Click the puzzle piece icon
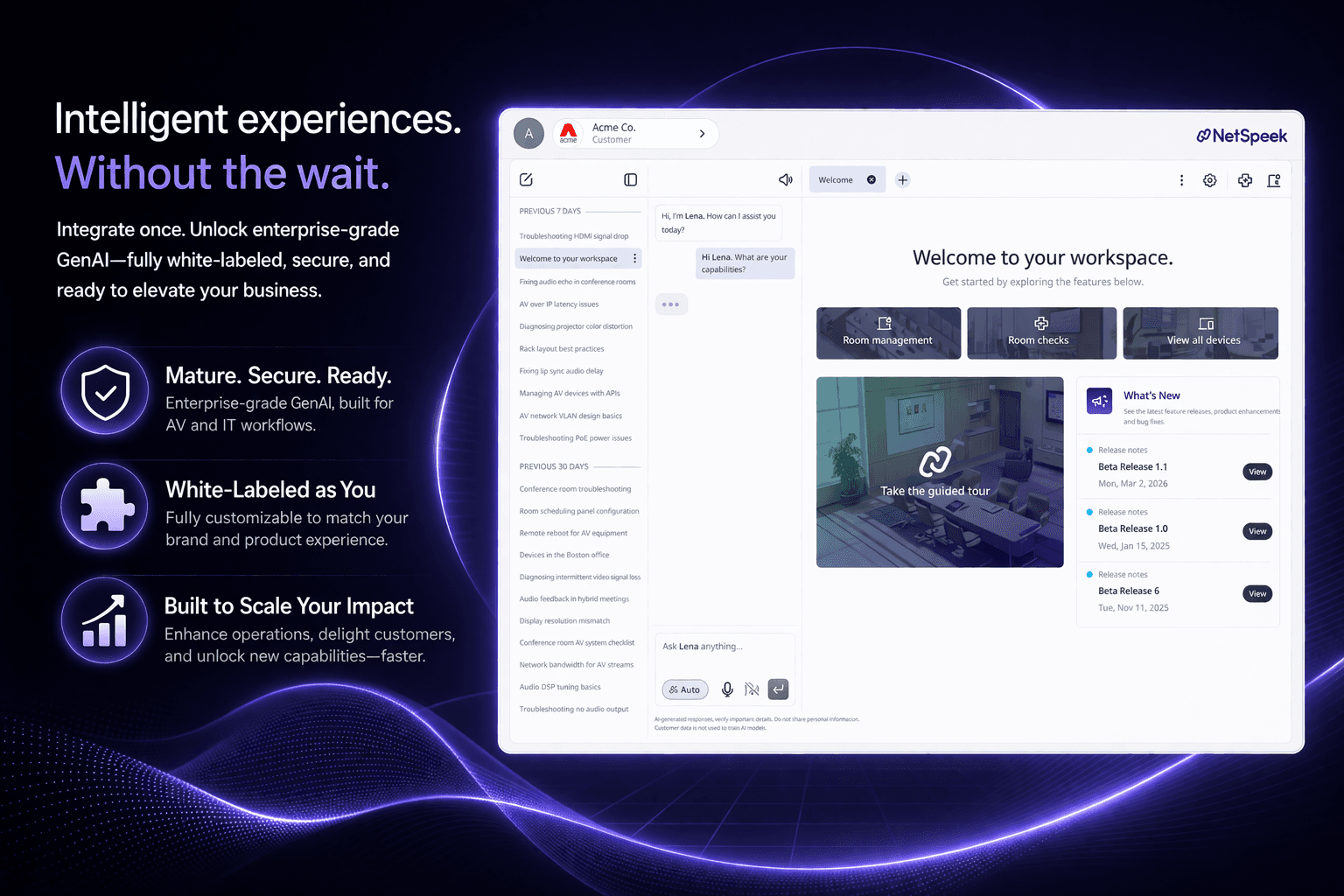The width and height of the screenshot is (1344, 896). click(106, 506)
